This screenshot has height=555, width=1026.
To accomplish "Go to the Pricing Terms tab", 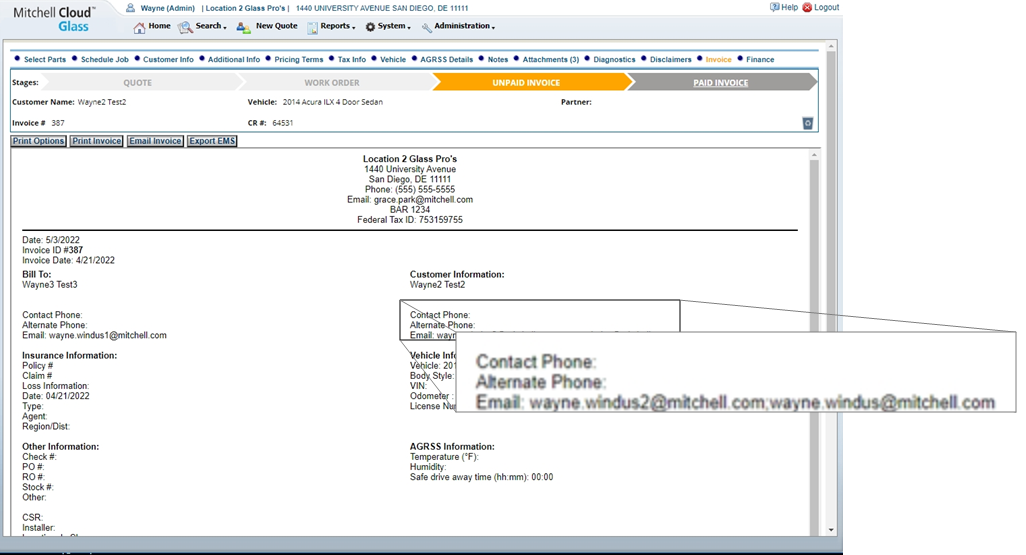I will [299, 59].
